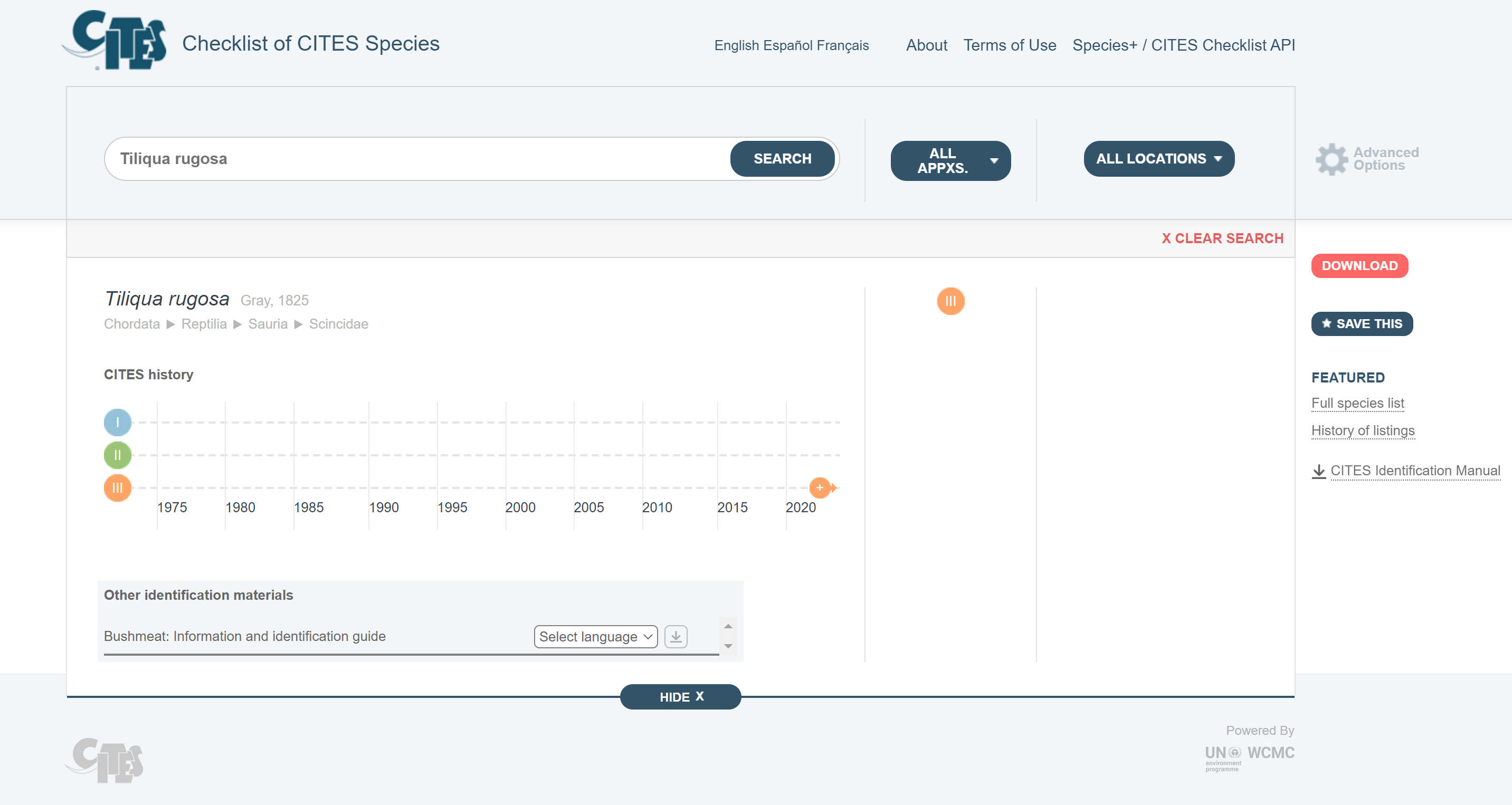This screenshot has height=805, width=1512.
Task: Hide the species detail panel
Action: point(680,697)
